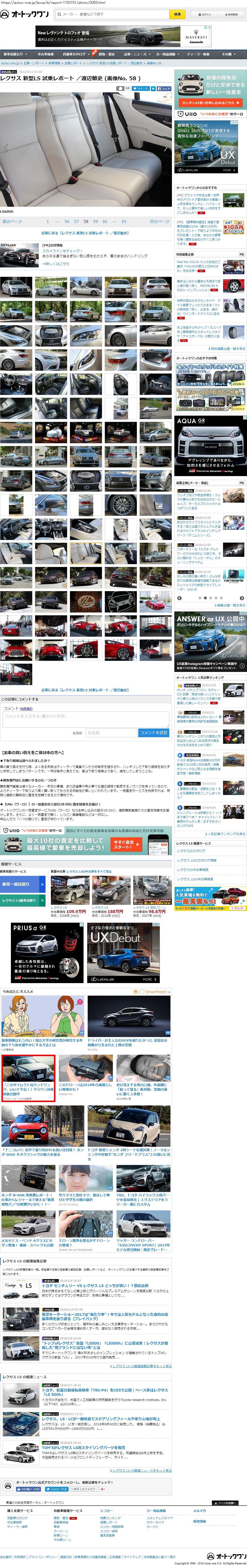Jump to photo page 59
This screenshot has height=1568, width=247.
(x=95, y=221)
